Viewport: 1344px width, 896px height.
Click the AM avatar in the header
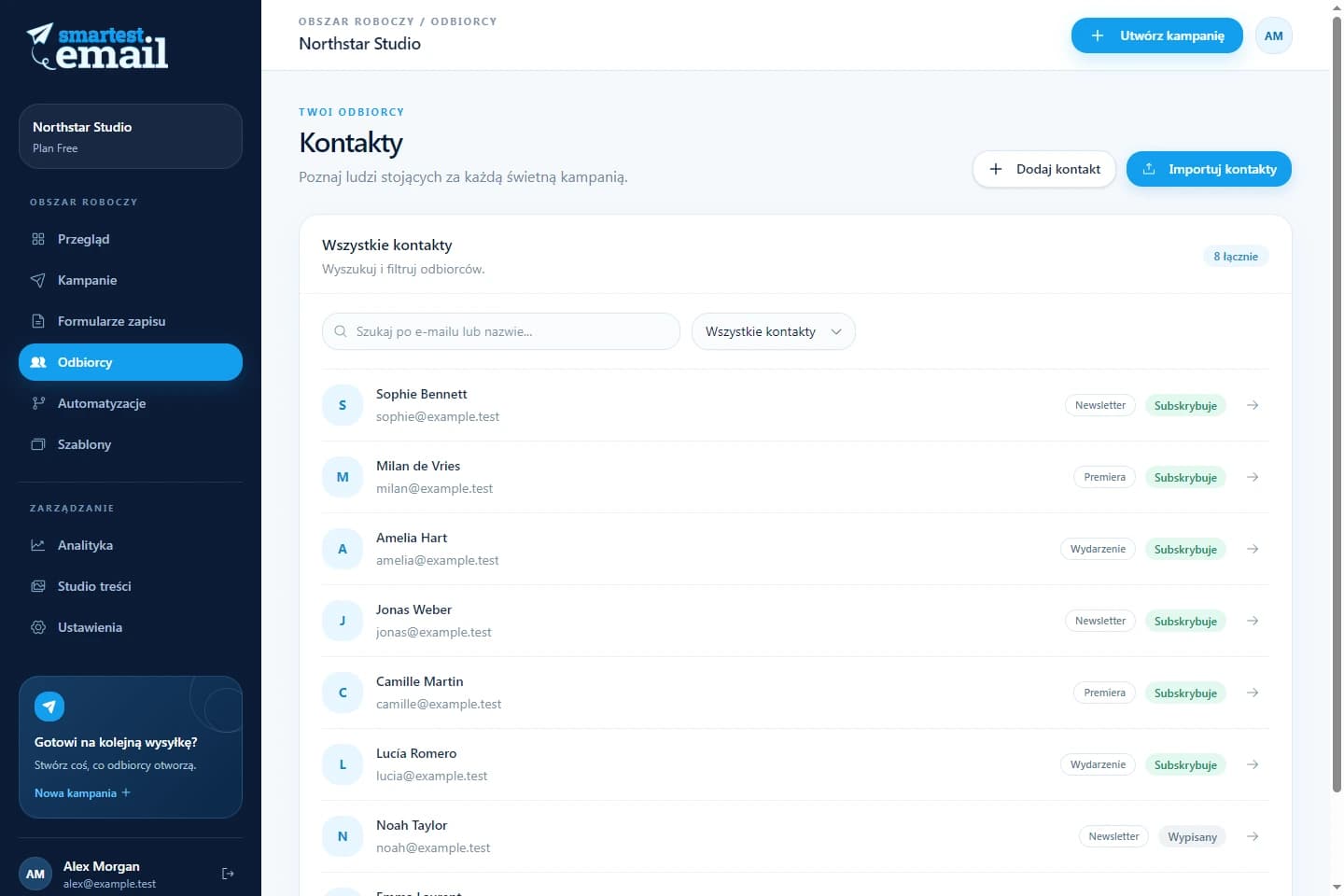(x=1274, y=35)
